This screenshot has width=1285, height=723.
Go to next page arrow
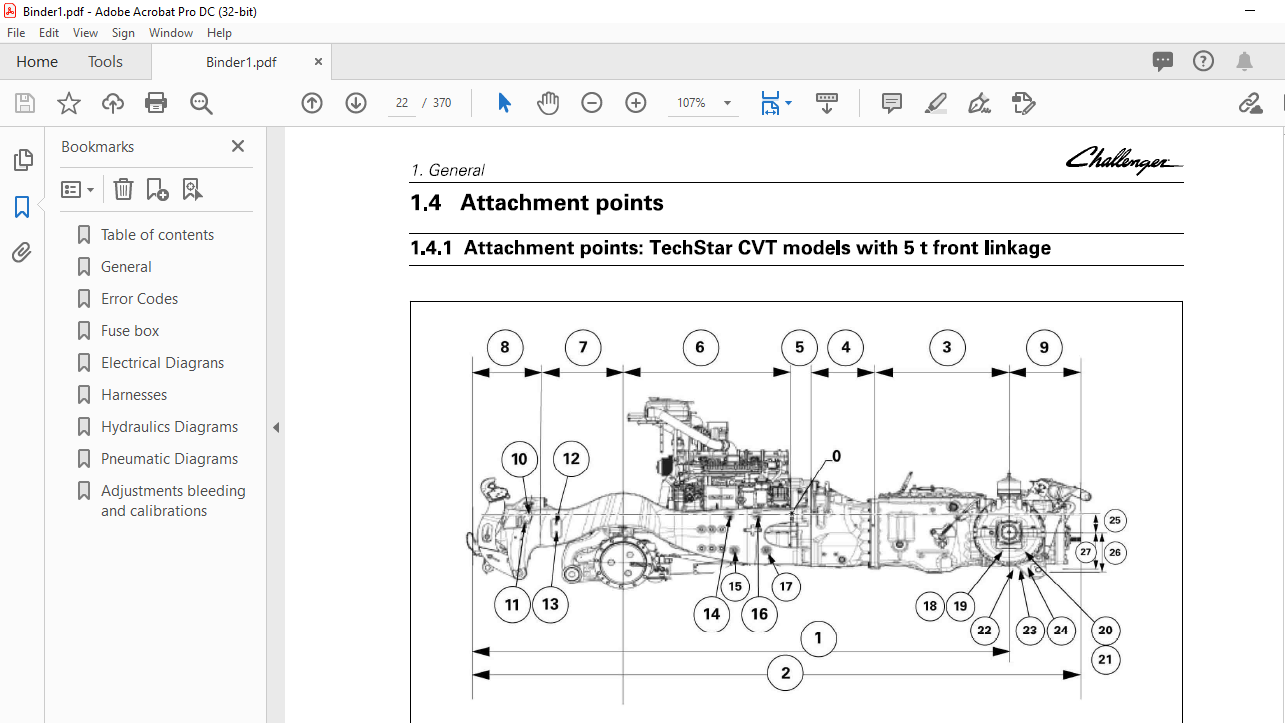(x=356, y=103)
